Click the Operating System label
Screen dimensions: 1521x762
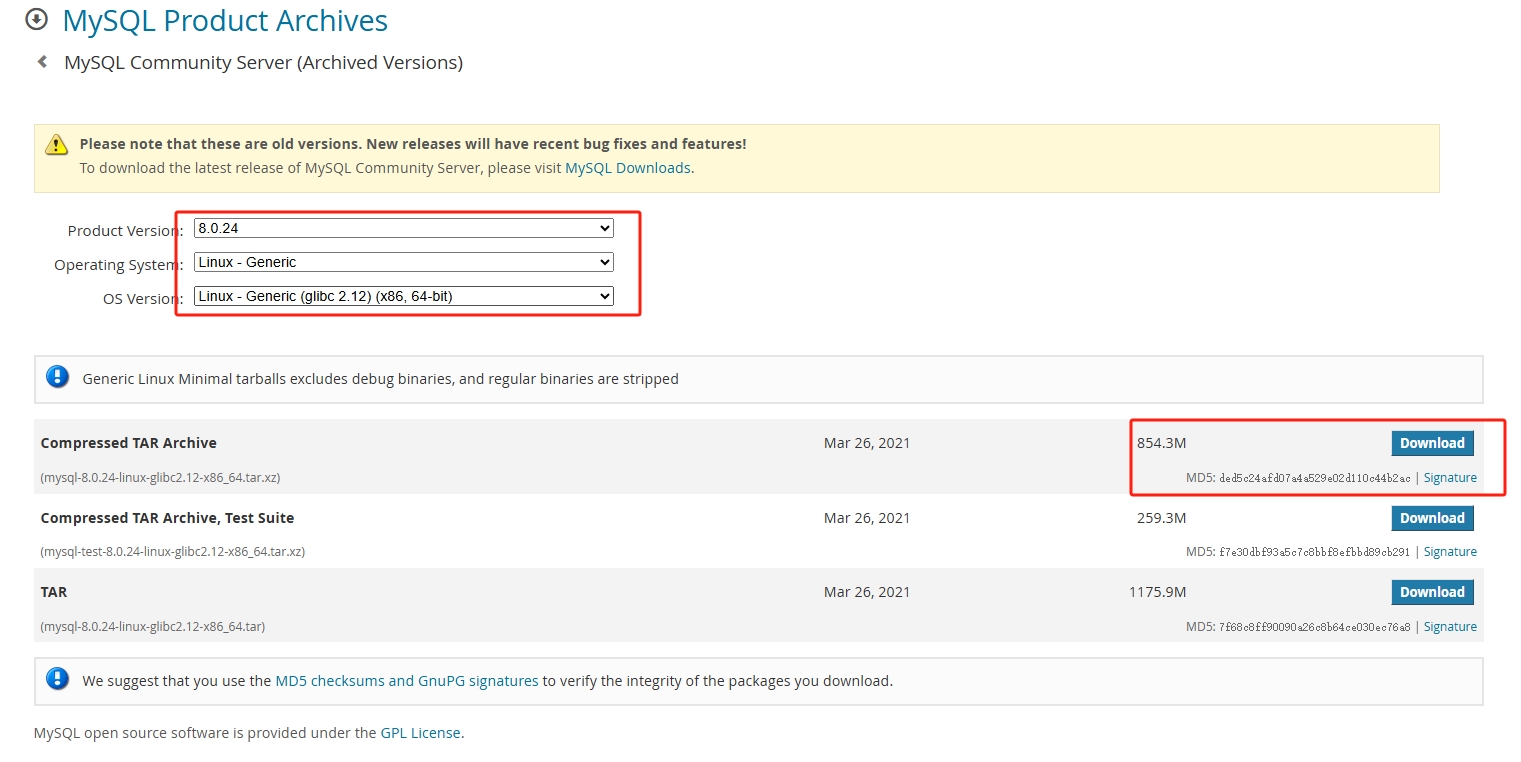(x=118, y=265)
